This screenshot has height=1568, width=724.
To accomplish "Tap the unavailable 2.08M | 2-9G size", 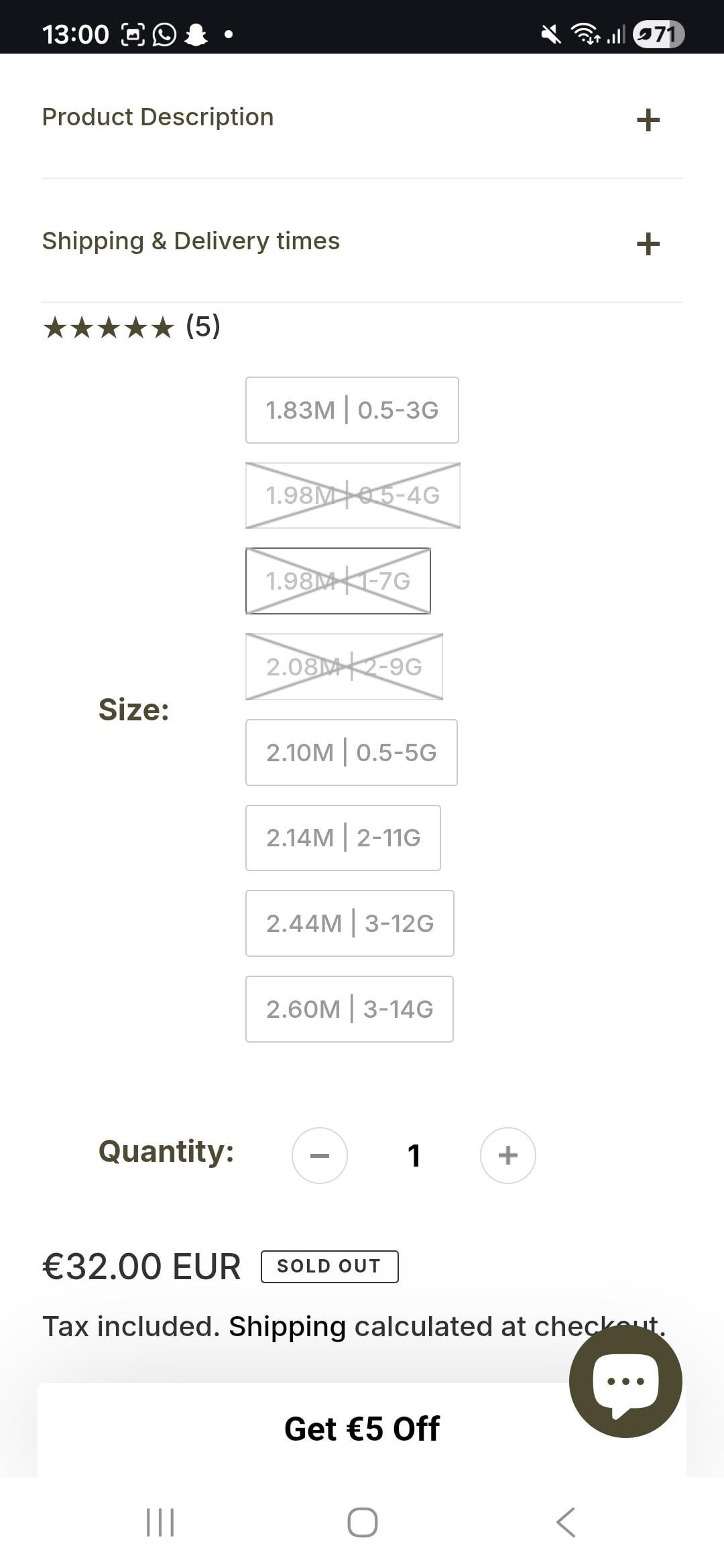I will [344, 667].
